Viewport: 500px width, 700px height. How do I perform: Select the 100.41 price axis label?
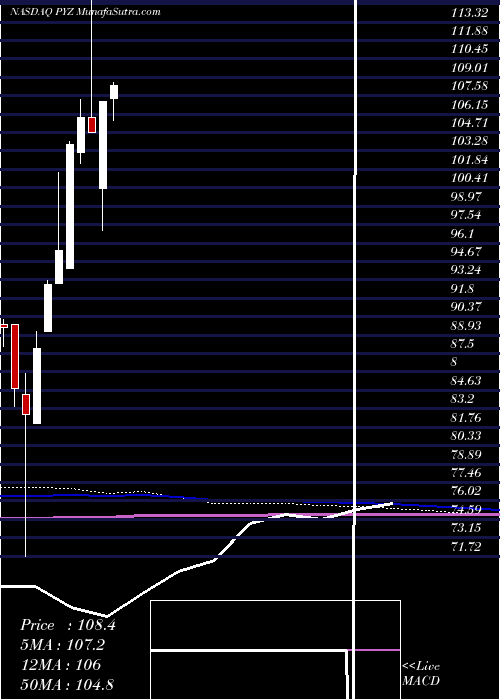[x=470, y=178]
